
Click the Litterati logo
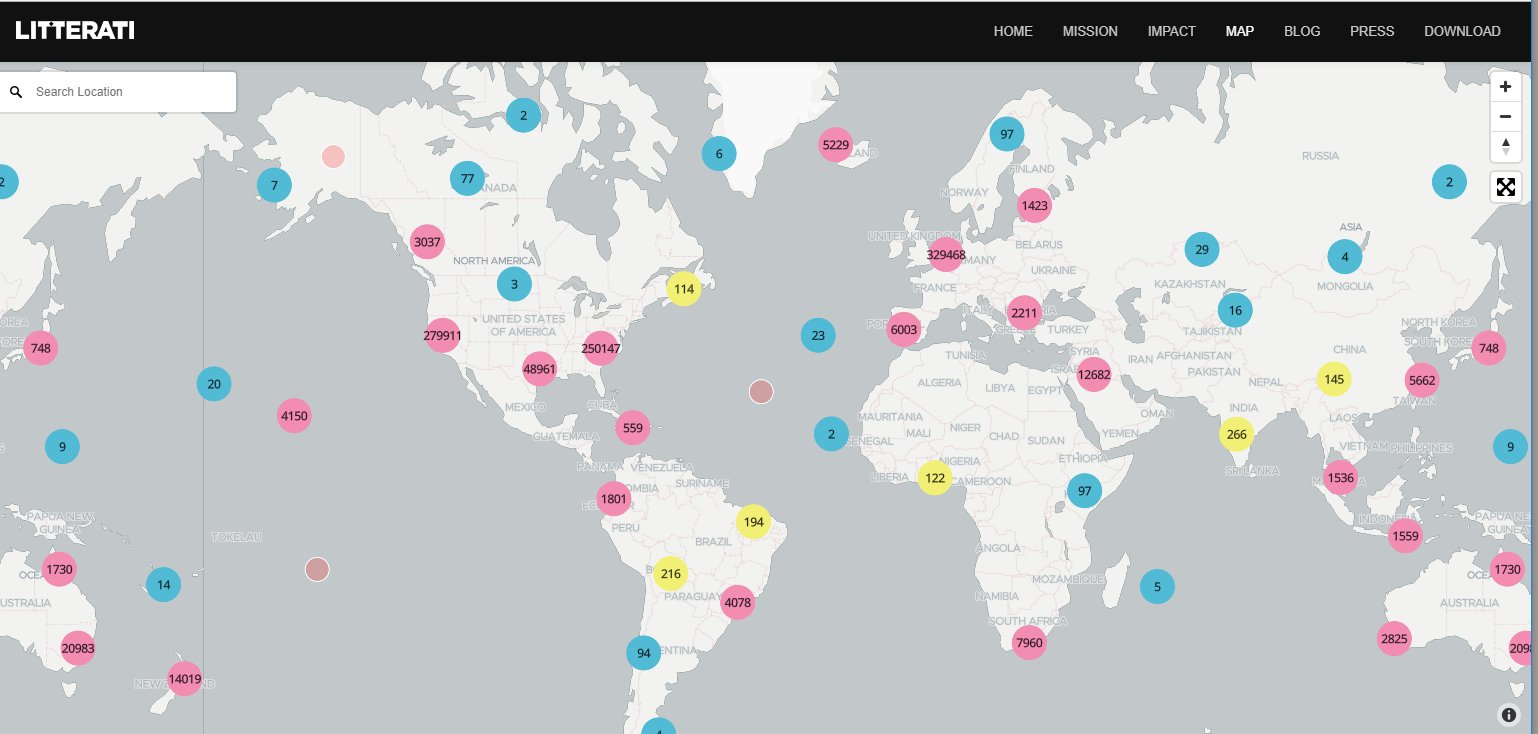coord(75,31)
